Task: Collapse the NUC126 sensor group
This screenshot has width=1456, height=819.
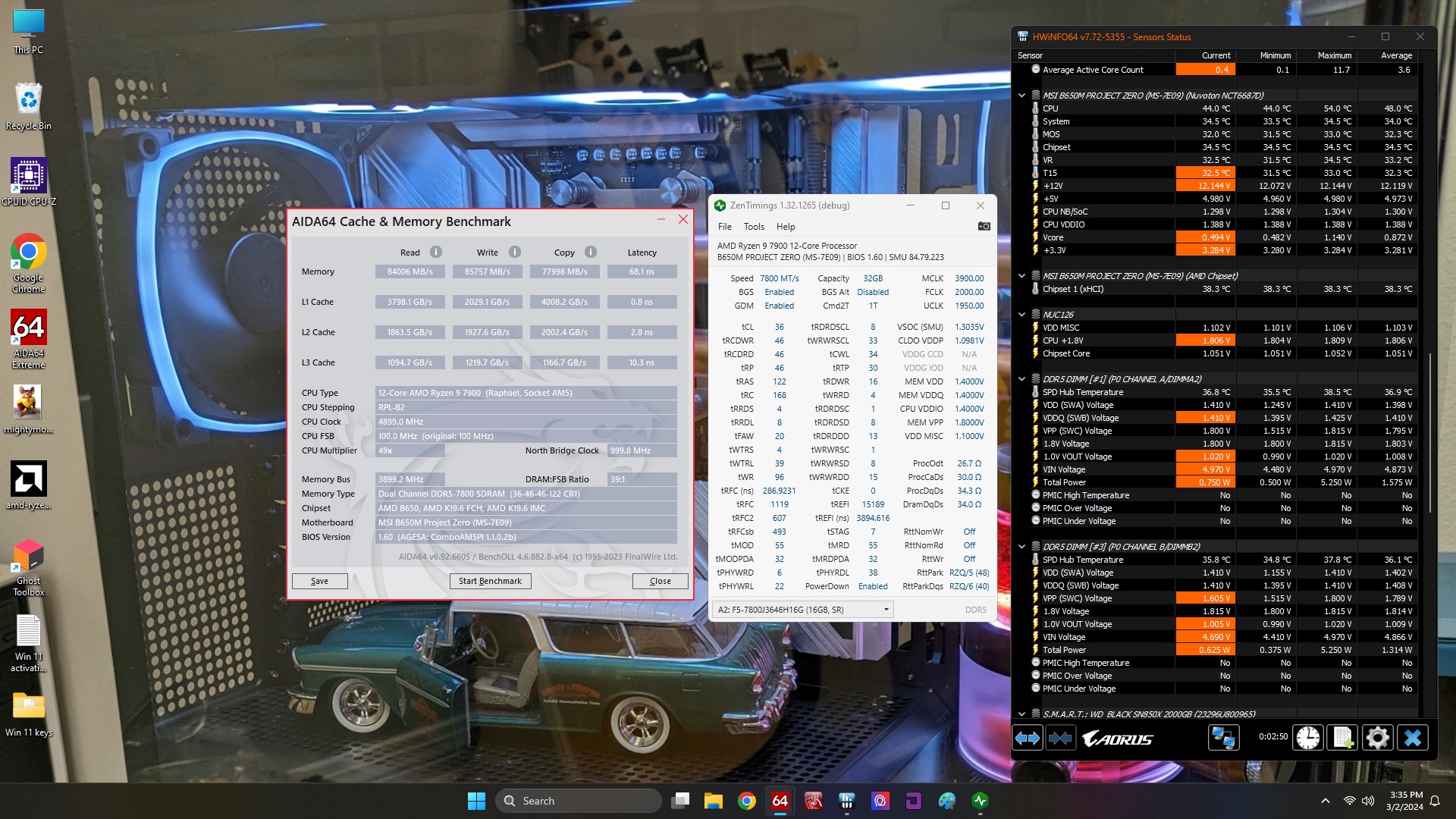Action: [1021, 315]
